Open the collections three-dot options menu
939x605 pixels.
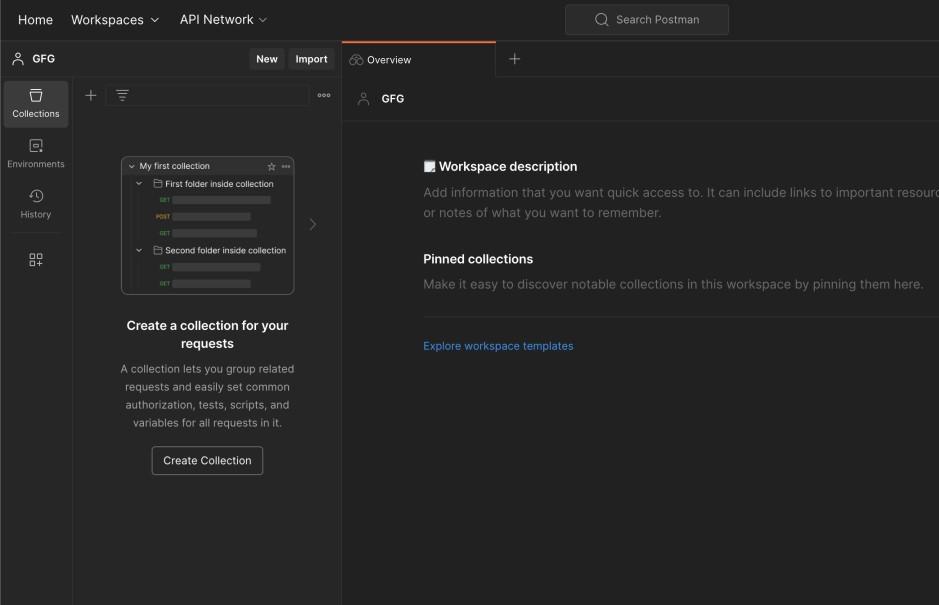tap(324, 95)
